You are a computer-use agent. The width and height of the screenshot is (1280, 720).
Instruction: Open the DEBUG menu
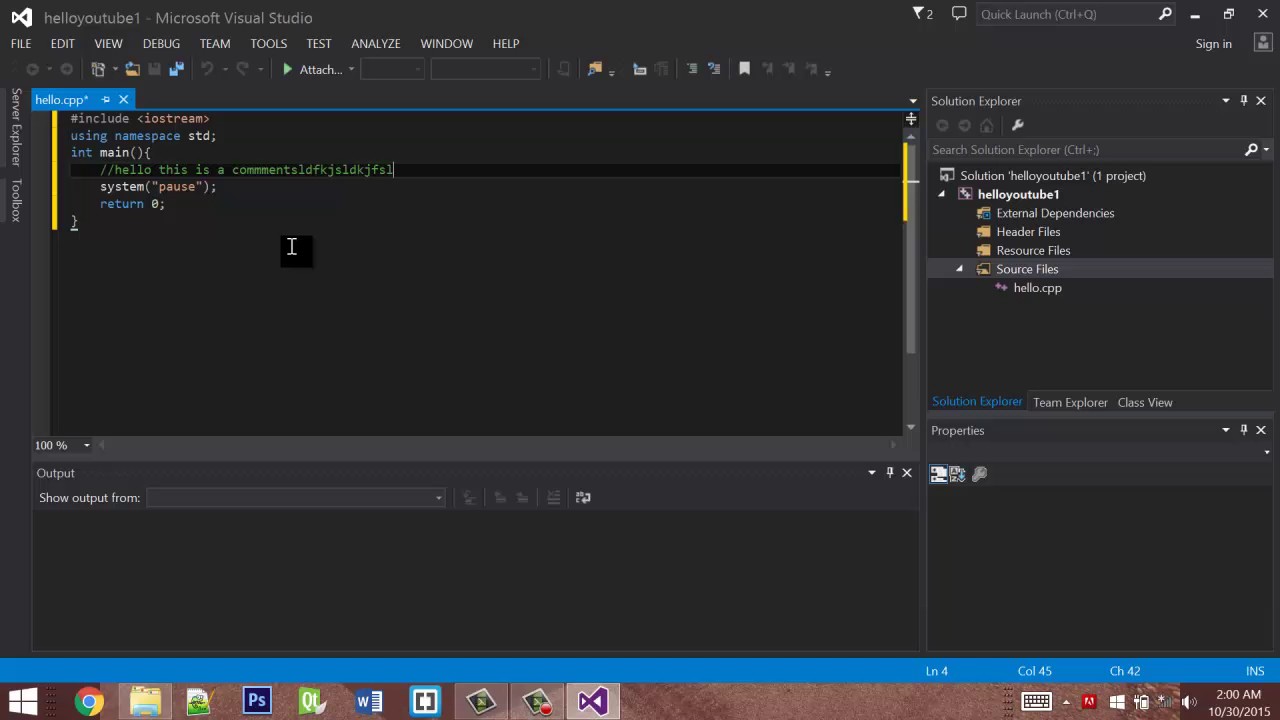(x=161, y=43)
